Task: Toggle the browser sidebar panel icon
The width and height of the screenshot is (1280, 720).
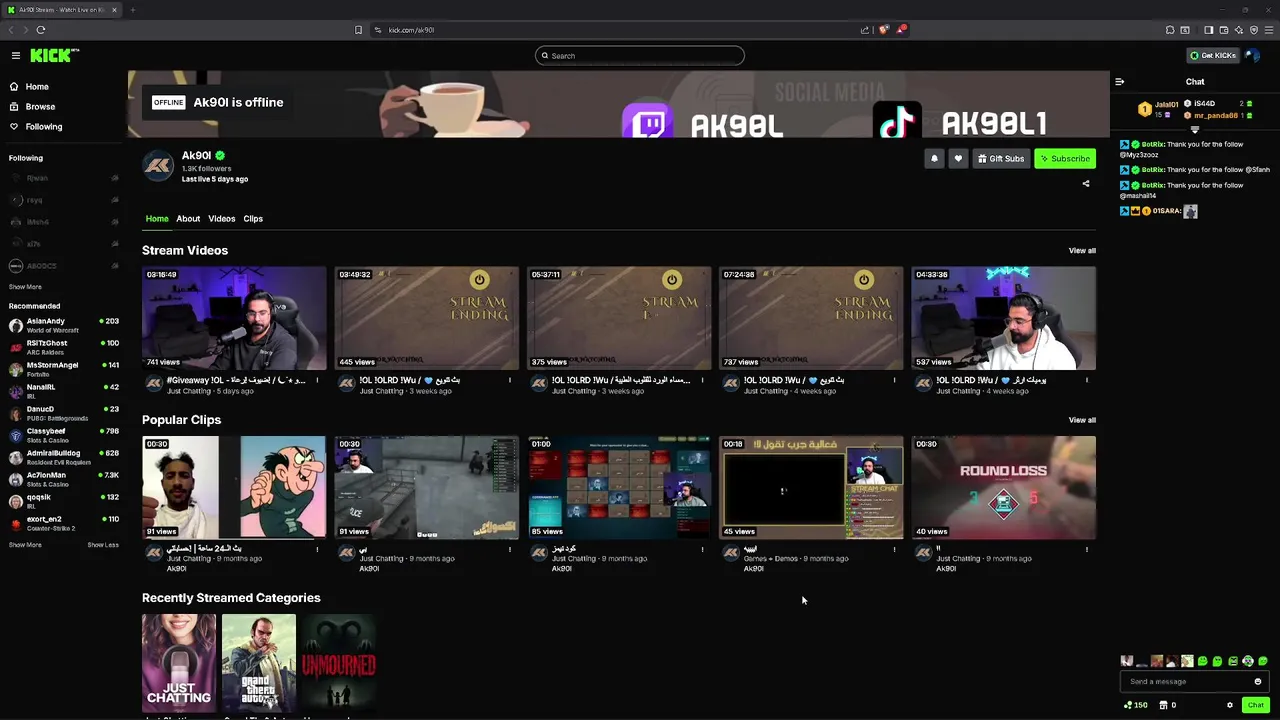Action: click(1208, 30)
